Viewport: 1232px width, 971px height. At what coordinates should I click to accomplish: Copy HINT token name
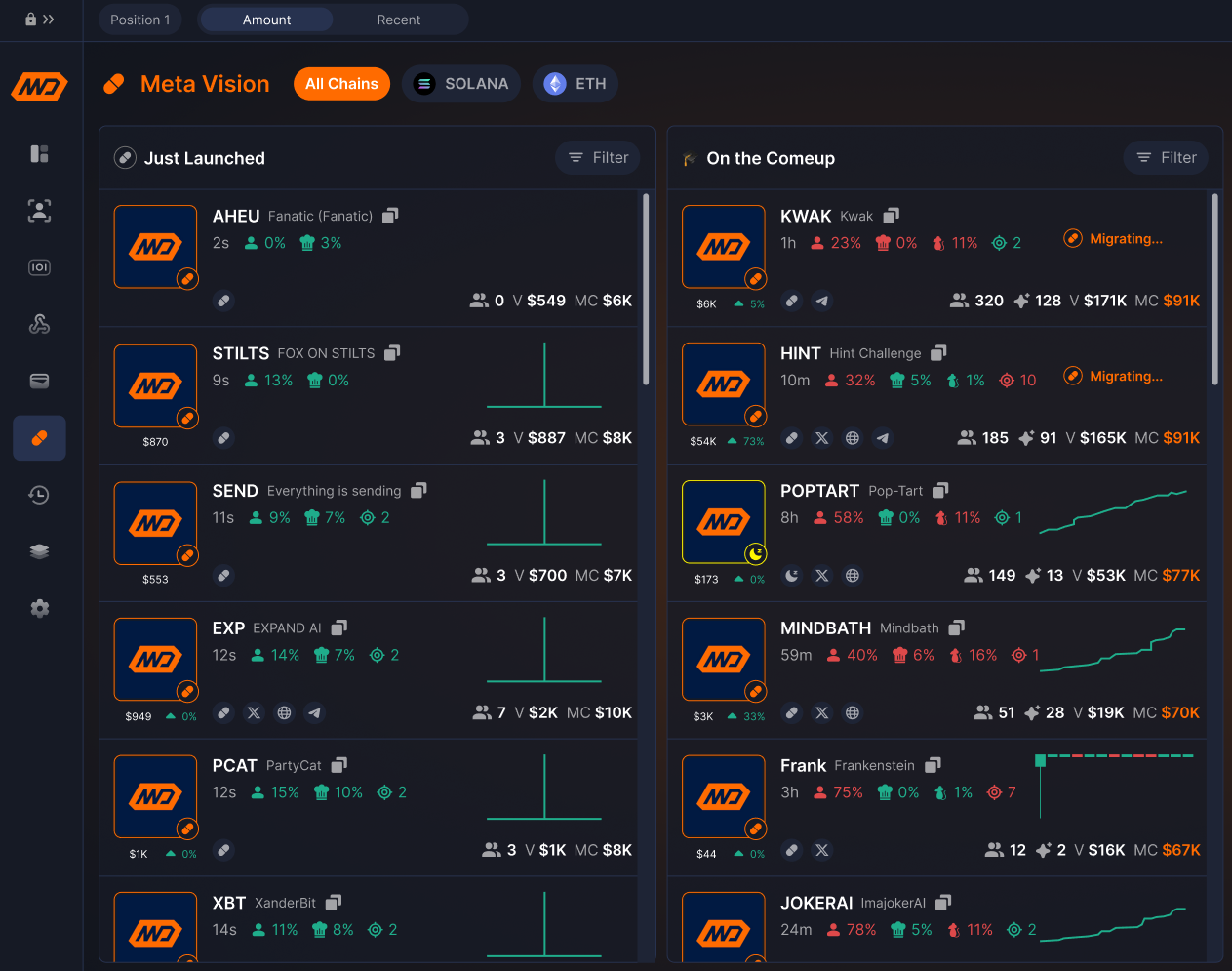click(938, 353)
